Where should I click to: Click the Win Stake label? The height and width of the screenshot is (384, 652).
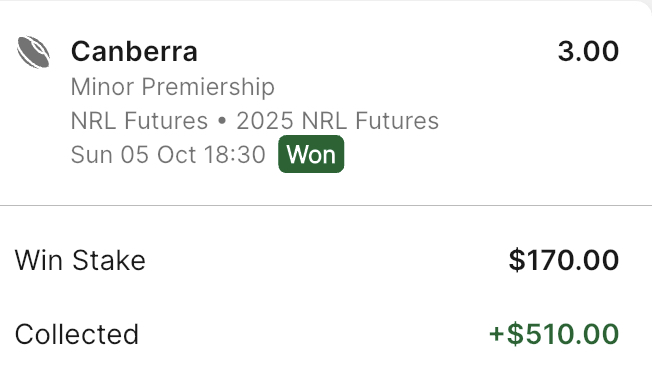80,260
